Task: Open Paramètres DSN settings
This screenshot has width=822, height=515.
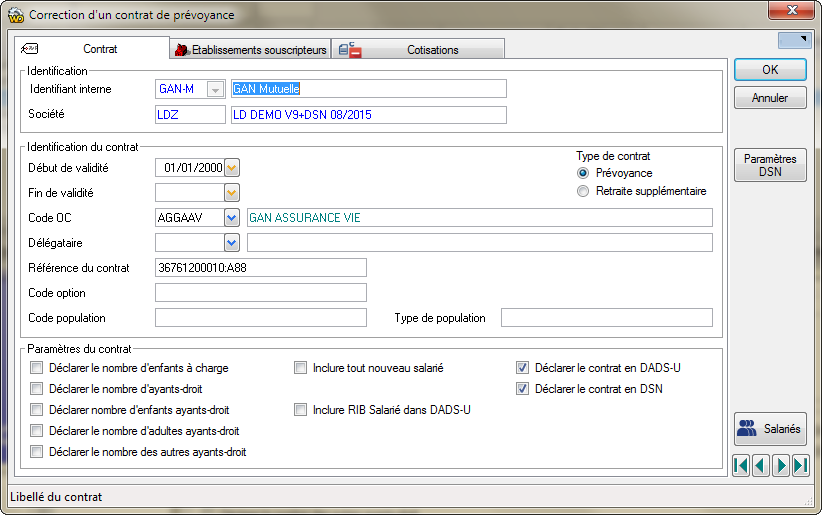Action: pyautogui.click(x=770, y=165)
